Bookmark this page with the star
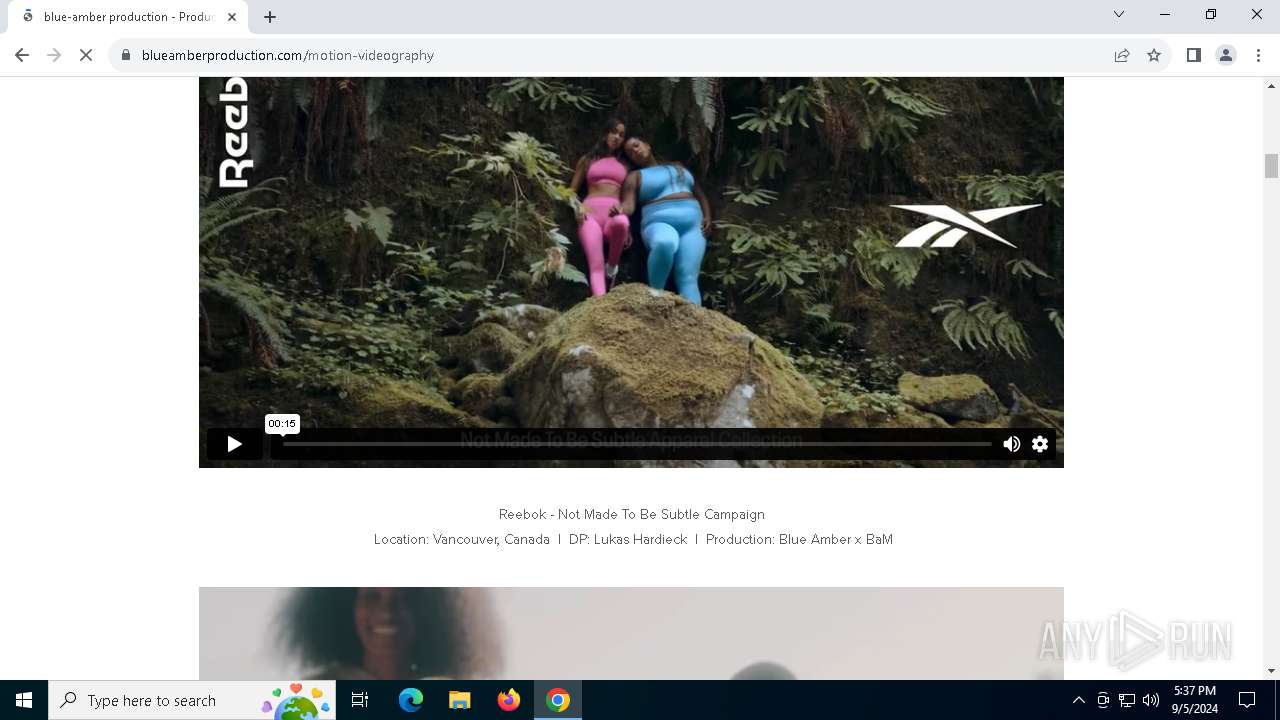1280x720 pixels. [x=1154, y=55]
